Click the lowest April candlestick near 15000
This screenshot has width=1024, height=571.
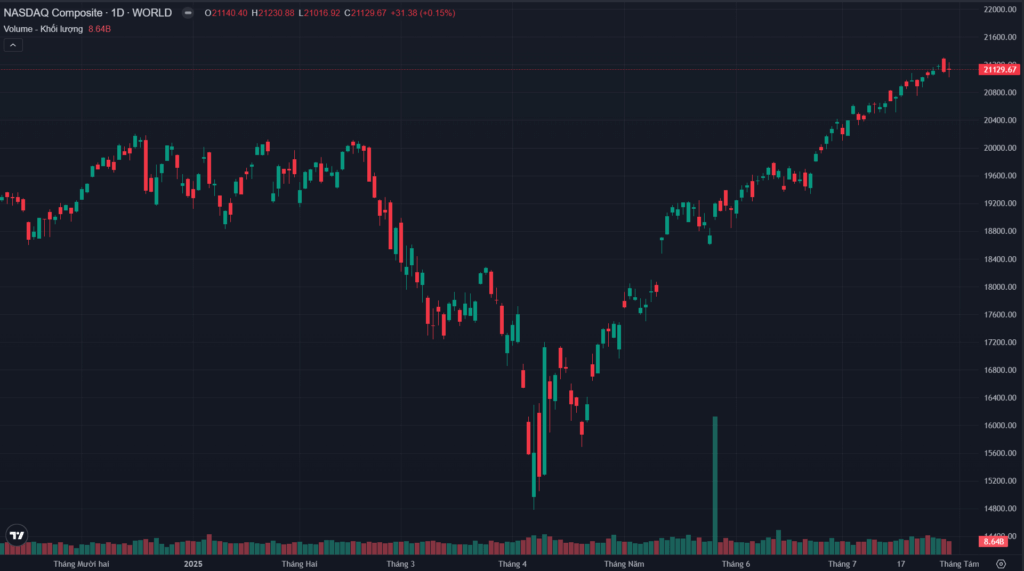[x=534, y=482]
